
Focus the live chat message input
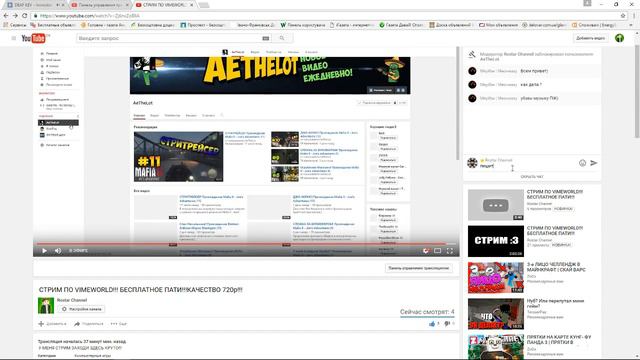[x=527, y=166]
